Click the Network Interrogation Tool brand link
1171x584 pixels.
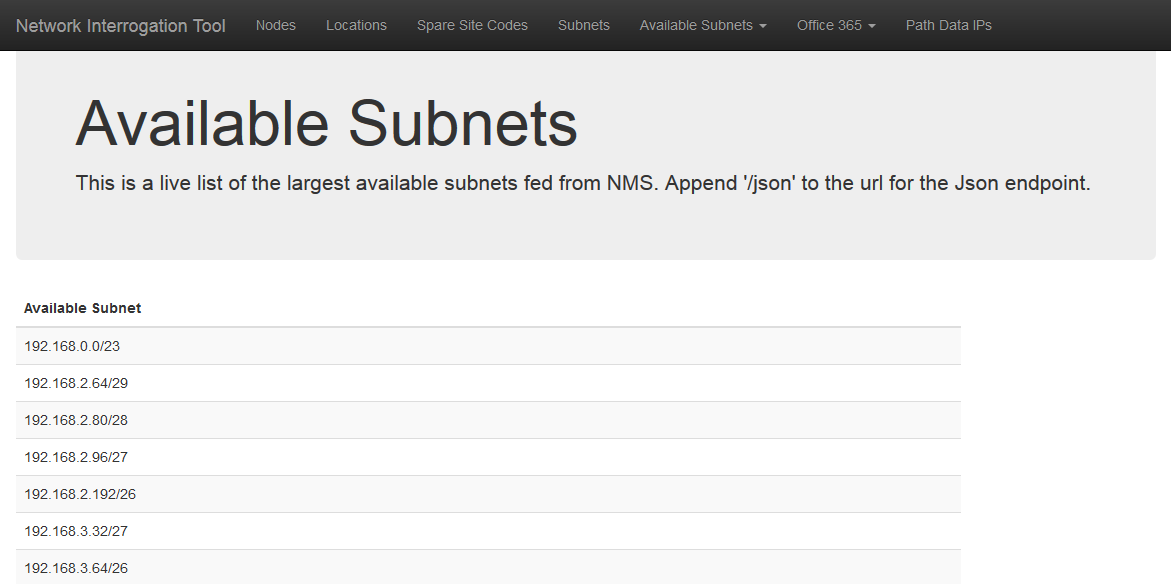point(121,25)
